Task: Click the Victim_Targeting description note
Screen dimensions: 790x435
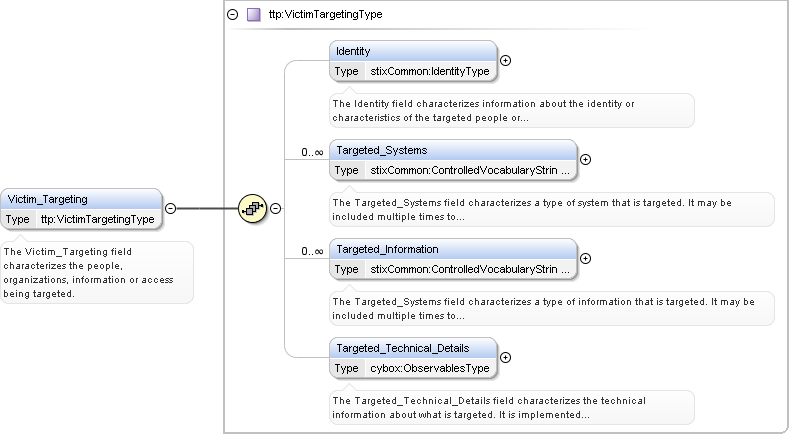Action: (97, 272)
